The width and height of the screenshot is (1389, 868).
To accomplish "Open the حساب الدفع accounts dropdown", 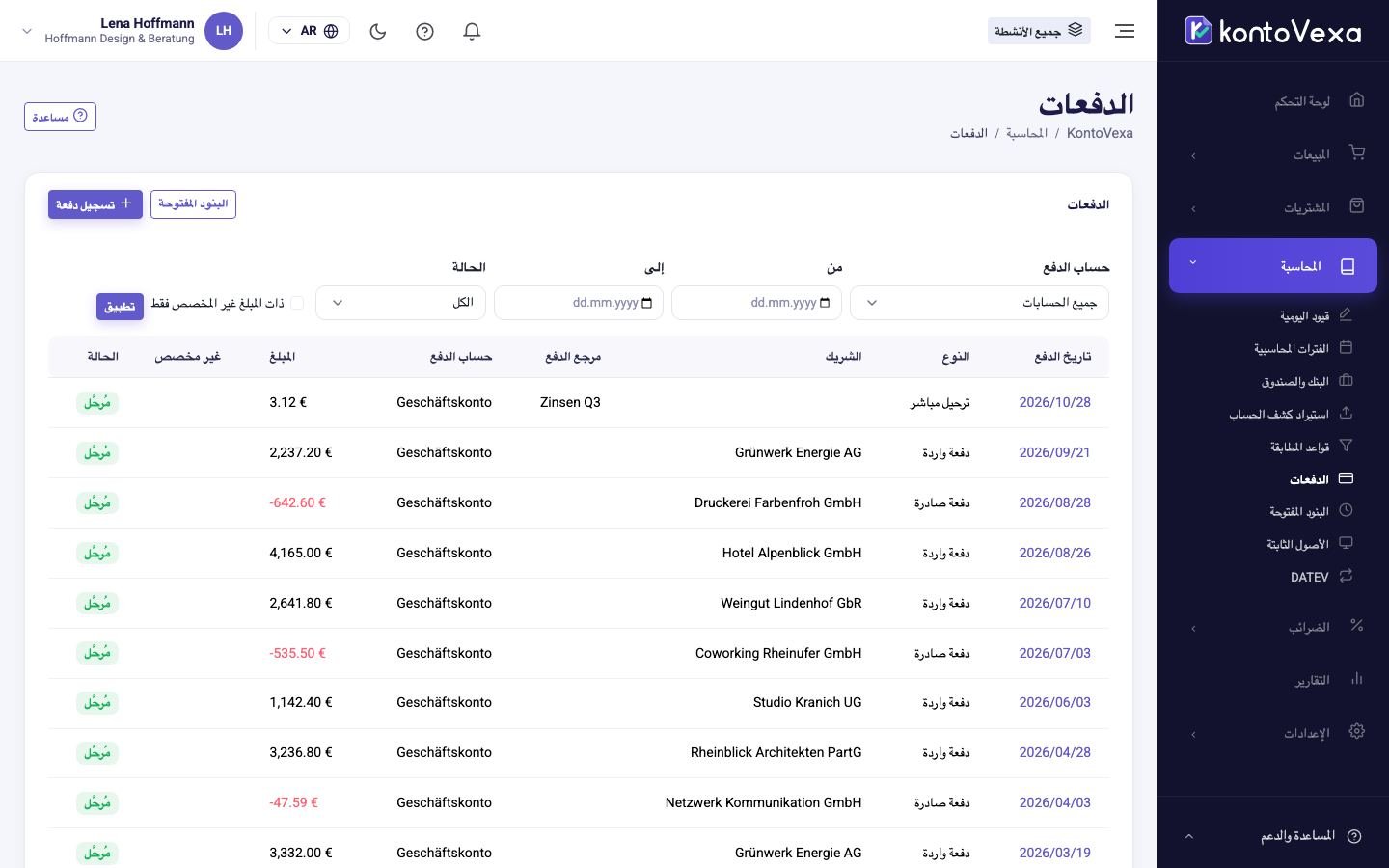I will 979,303.
